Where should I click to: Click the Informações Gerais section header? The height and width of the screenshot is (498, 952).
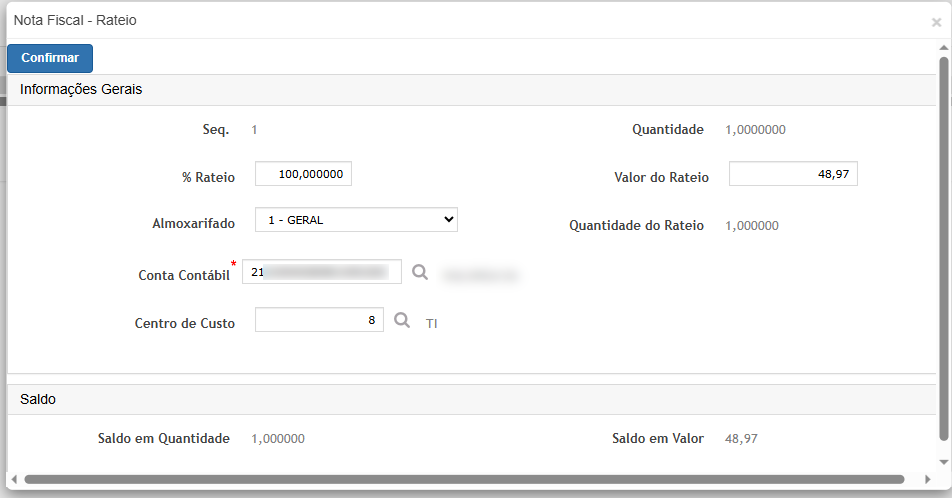(x=81, y=89)
